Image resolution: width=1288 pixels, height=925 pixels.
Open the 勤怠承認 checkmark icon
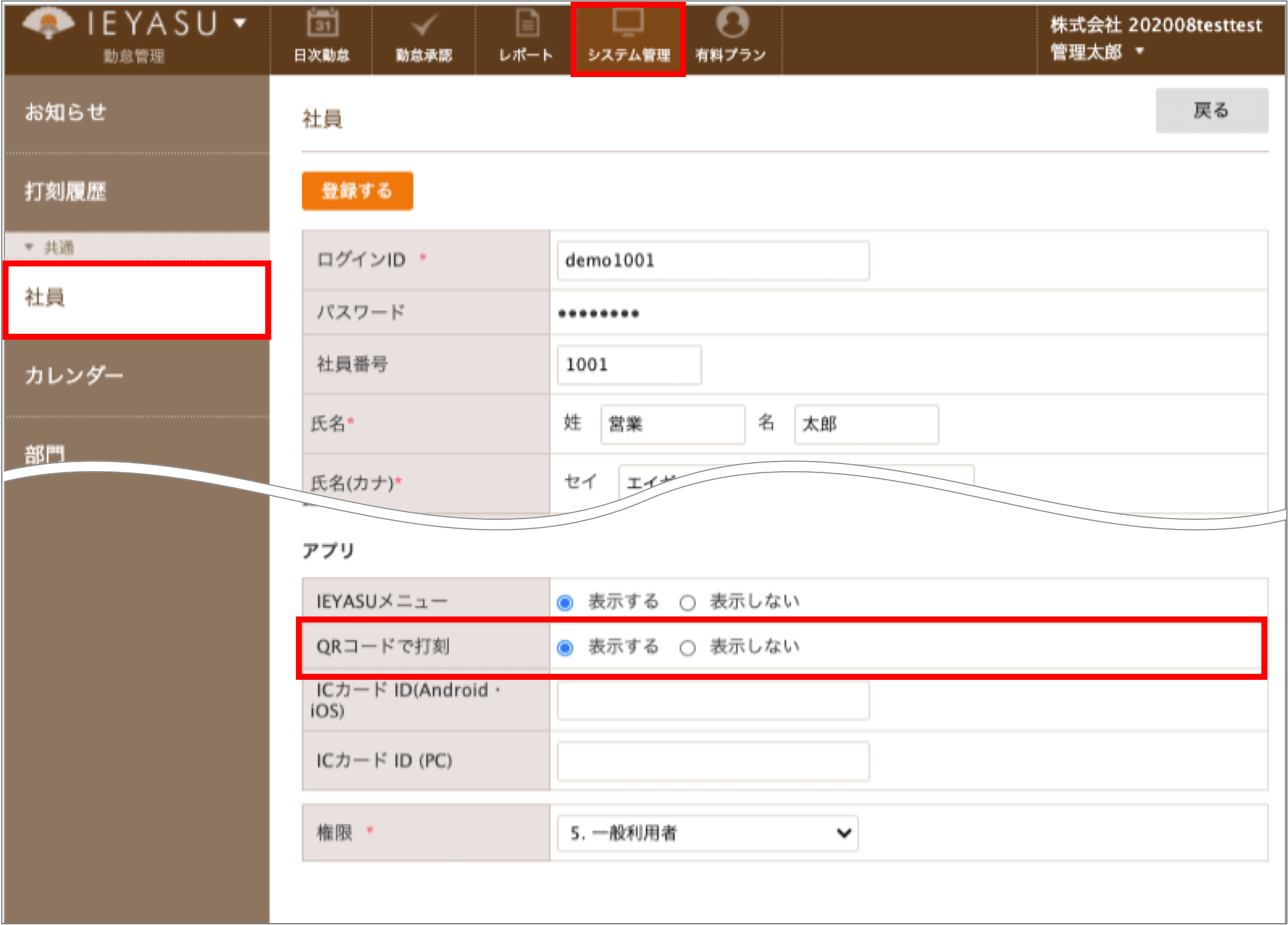[424, 24]
